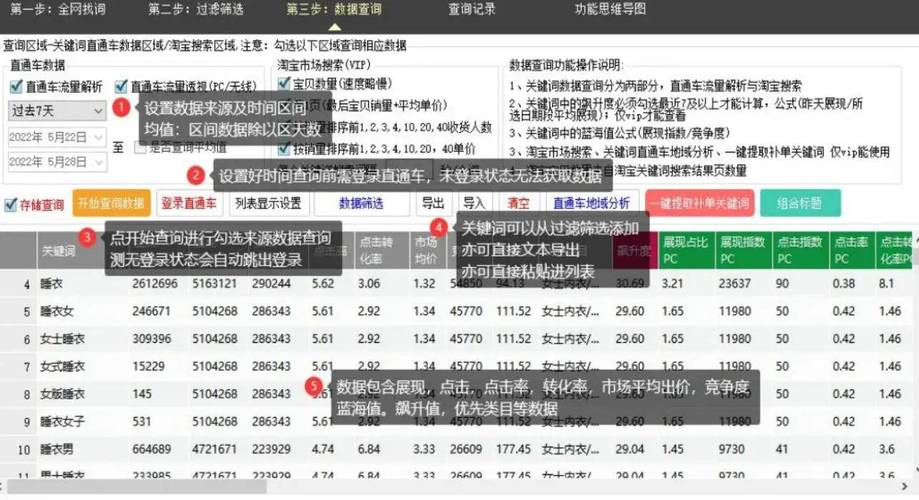Click the red number 1 annotation badge

pyautogui.click(x=121, y=106)
